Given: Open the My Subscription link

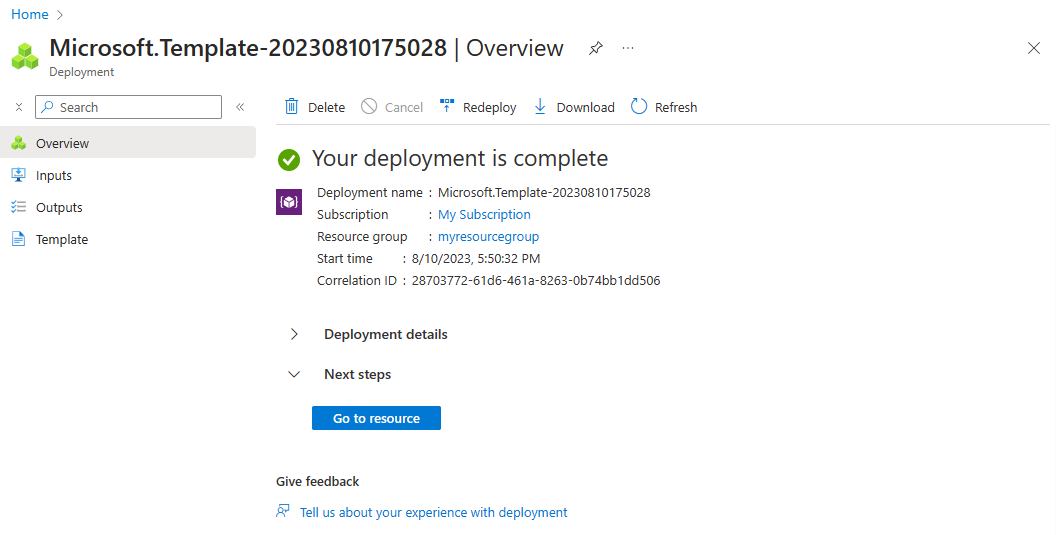Looking at the screenshot, I should (484, 214).
